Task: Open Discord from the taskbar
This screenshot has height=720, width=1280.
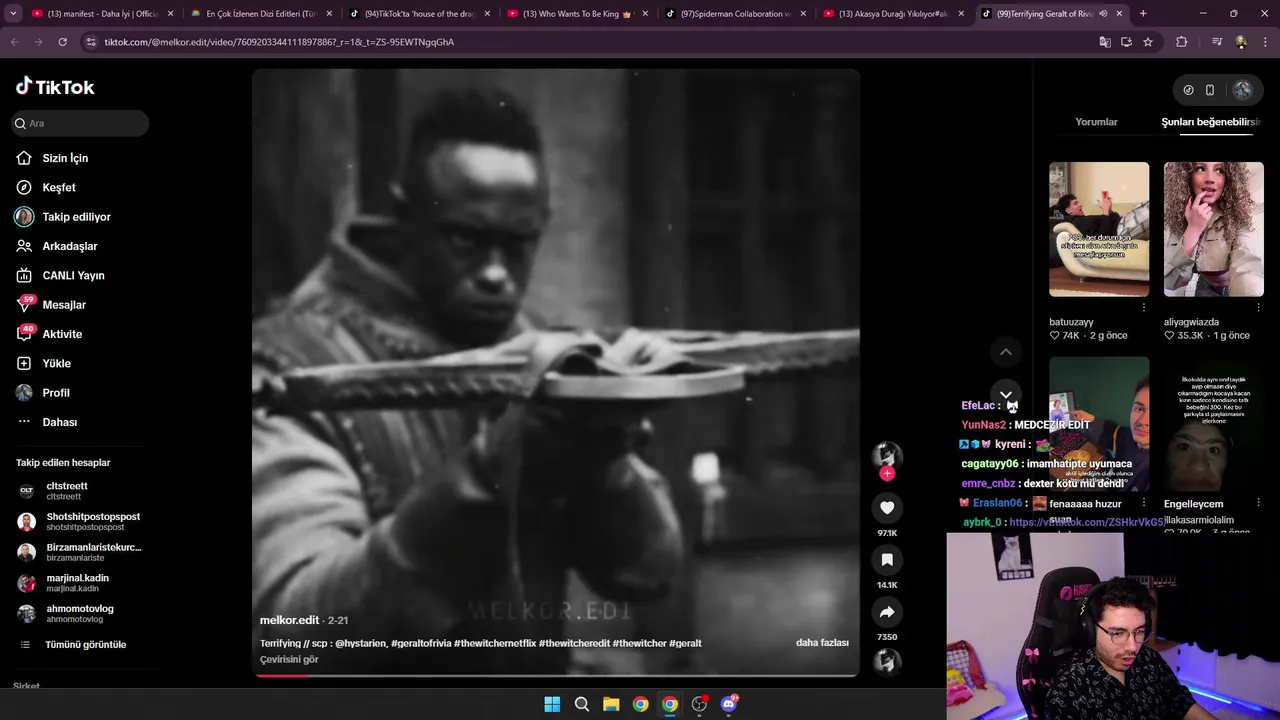Action: point(729,704)
